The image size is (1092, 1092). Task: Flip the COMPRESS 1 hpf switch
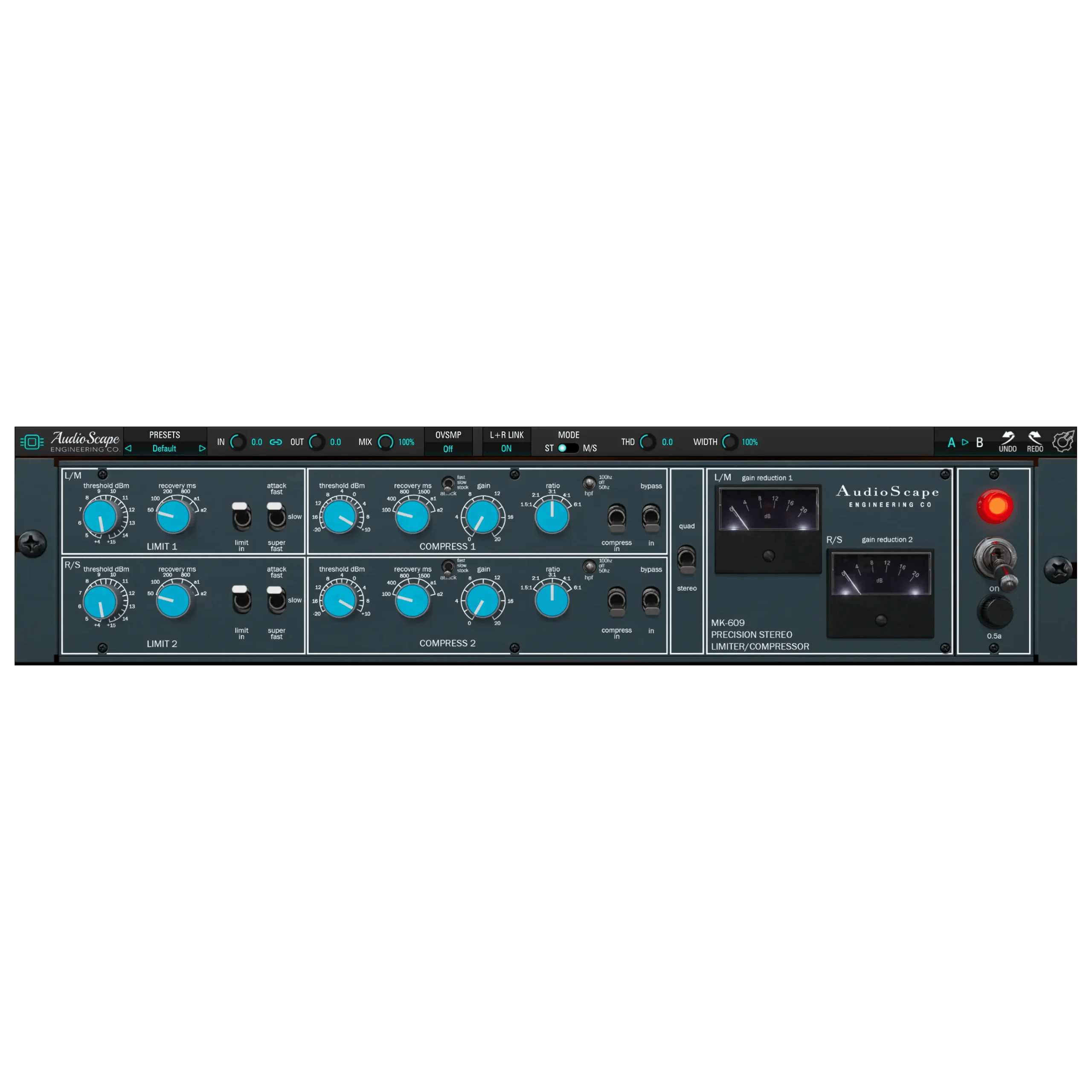coord(590,483)
